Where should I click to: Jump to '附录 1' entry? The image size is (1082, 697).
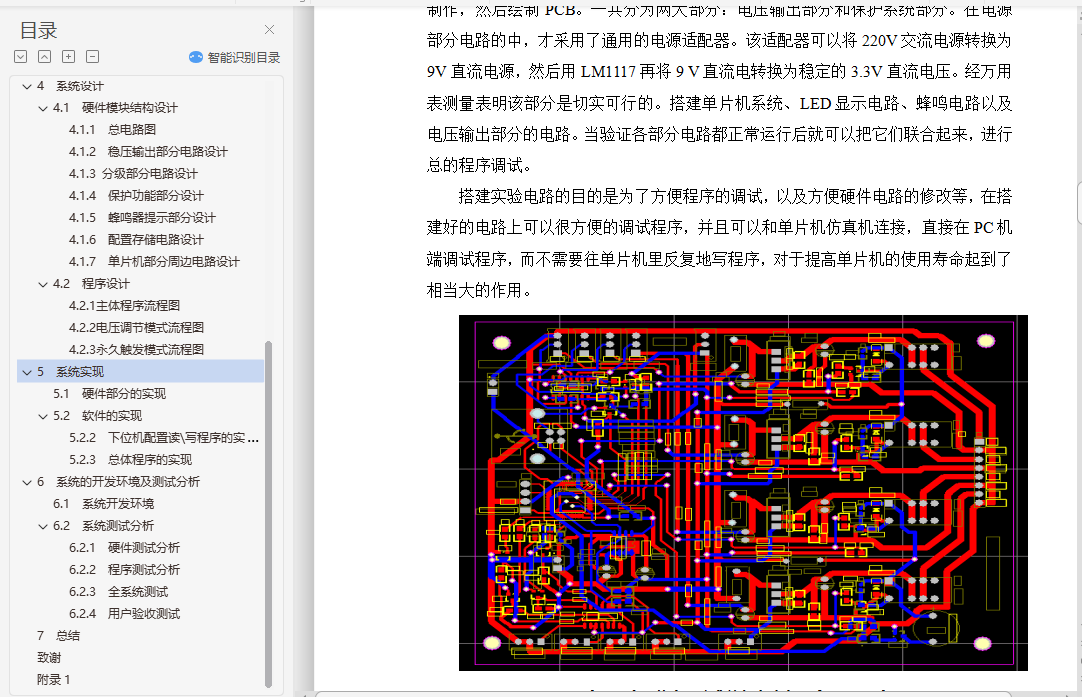point(53,680)
